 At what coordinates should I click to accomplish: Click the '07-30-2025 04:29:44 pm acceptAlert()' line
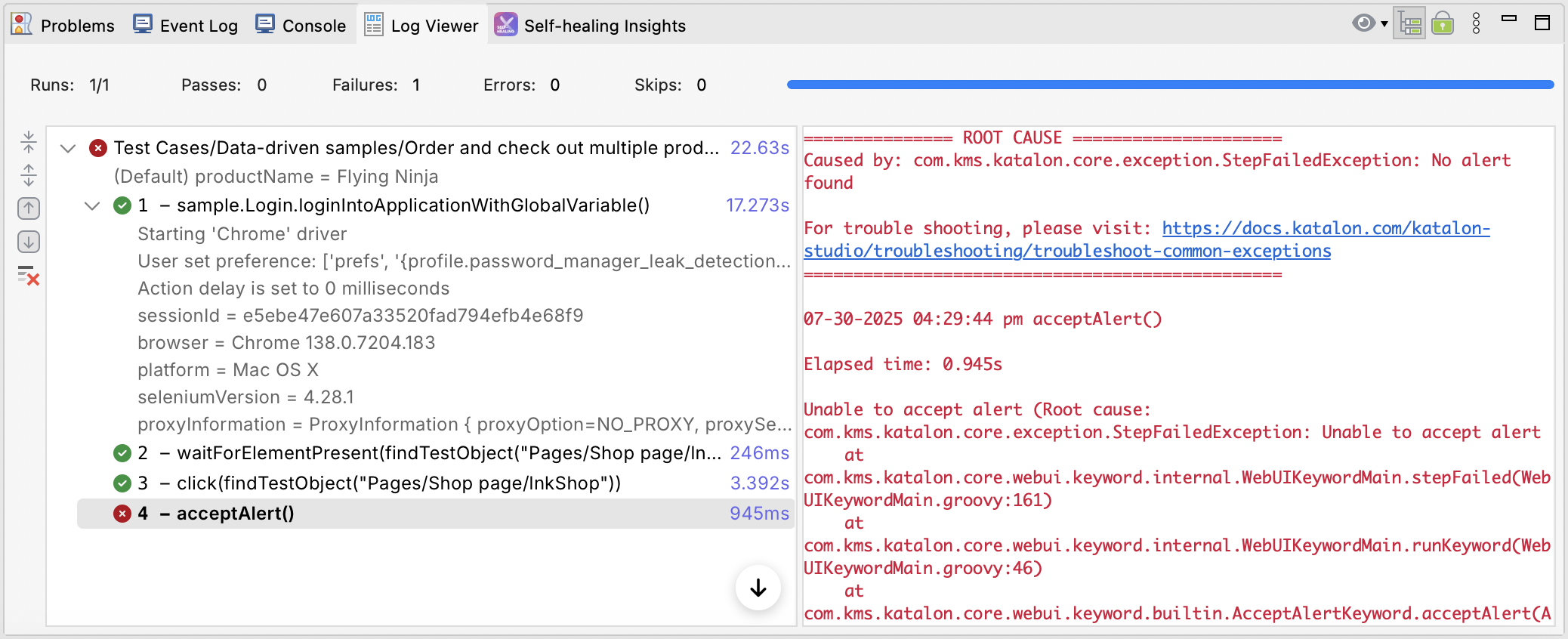pos(983,319)
